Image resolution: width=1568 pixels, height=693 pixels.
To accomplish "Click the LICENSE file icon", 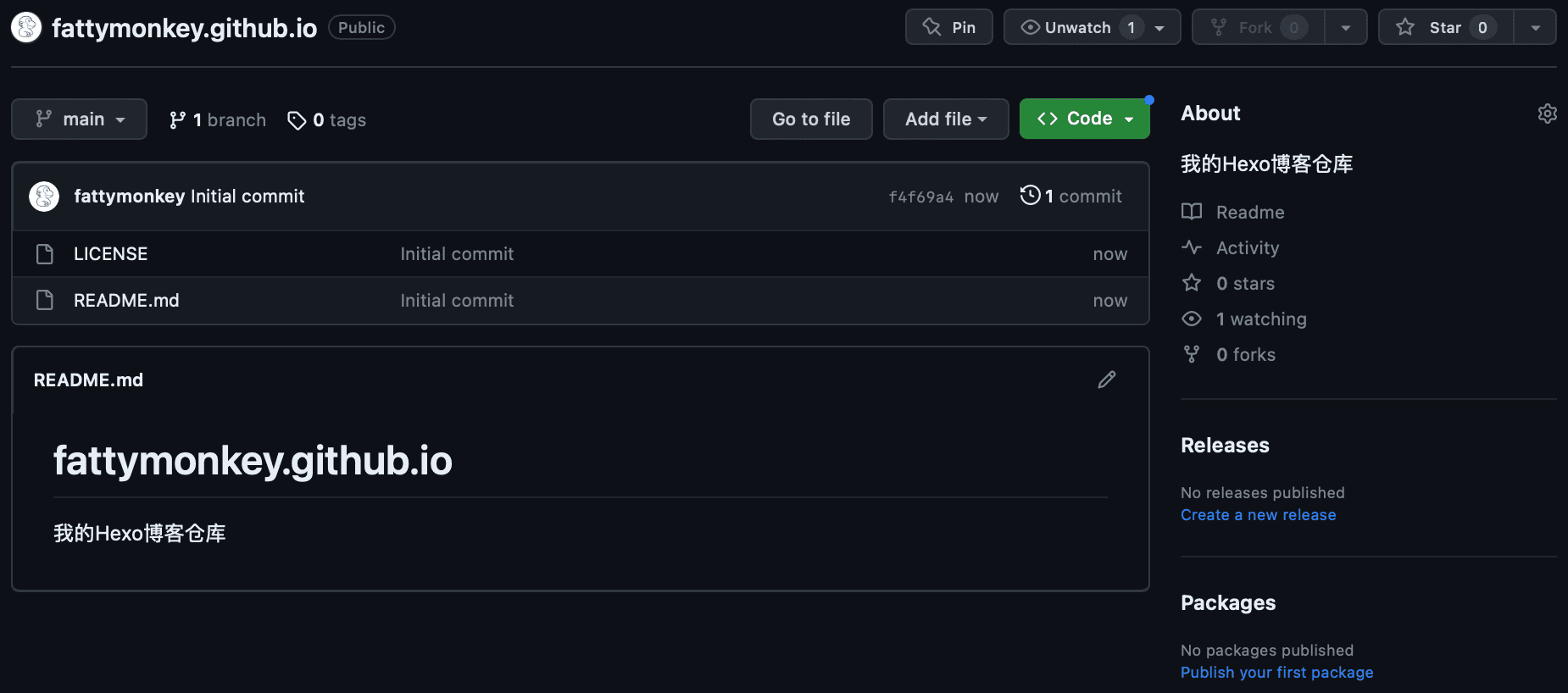I will click(45, 254).
